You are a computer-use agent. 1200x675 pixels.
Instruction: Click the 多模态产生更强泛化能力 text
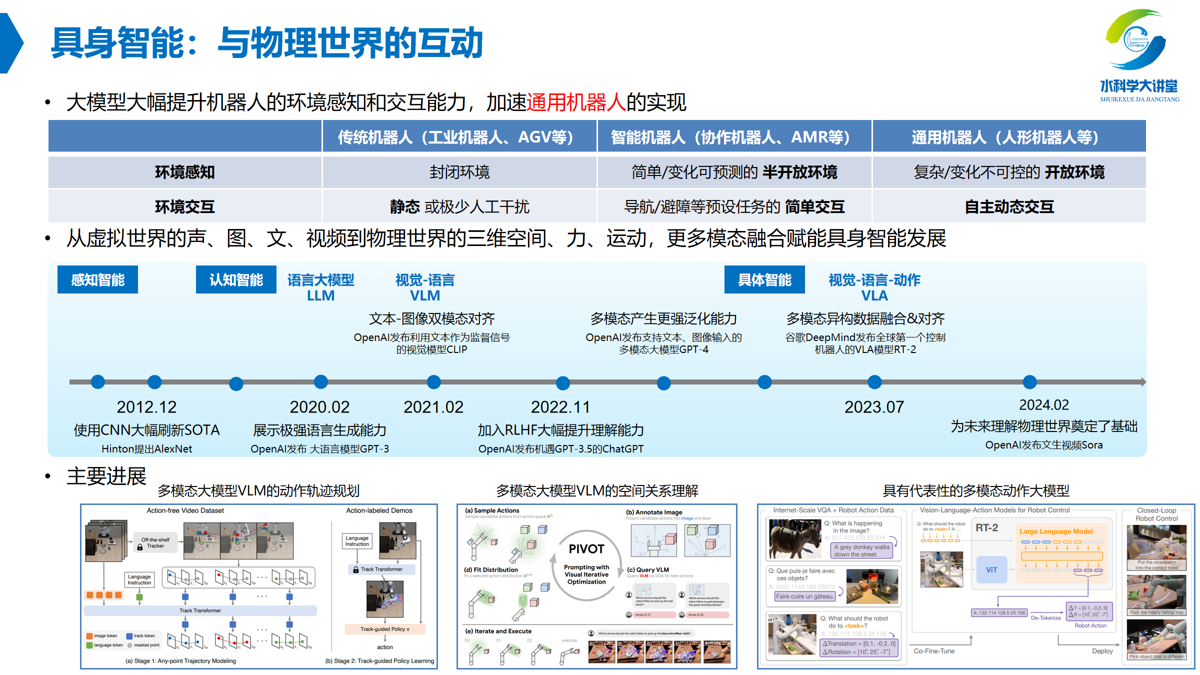pyautogui.click(x=663, y=318)
